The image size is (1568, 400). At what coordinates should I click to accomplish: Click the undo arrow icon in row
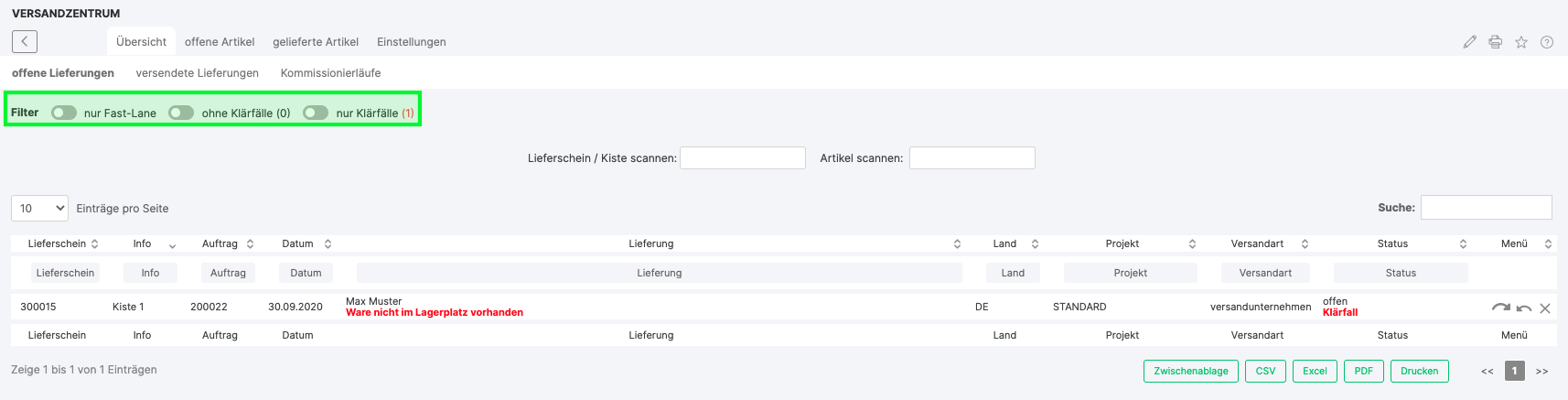pyautogui.click(x=1523, y=308)
